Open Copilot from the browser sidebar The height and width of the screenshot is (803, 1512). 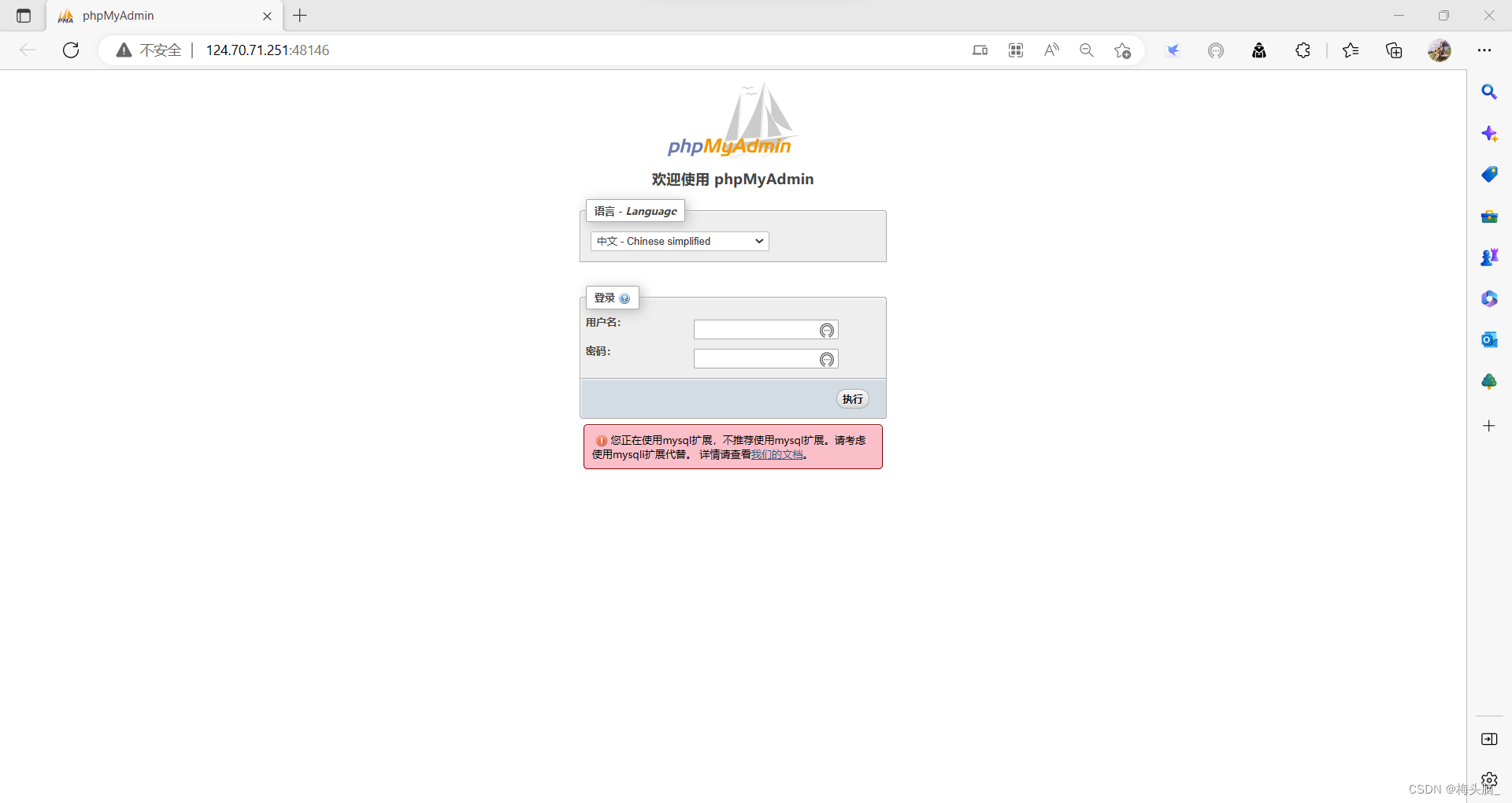(1489, 134)
